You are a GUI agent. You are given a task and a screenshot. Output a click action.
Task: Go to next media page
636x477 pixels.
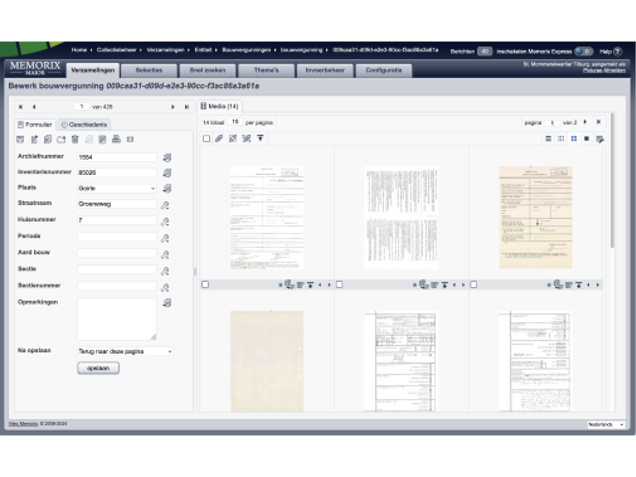coord(585,122)
